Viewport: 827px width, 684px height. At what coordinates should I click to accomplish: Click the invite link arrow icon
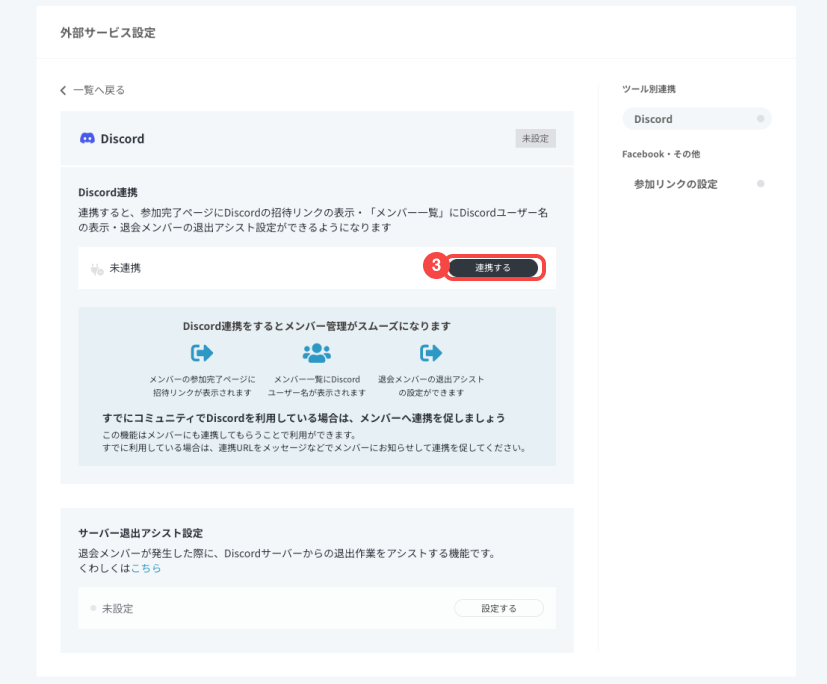[x=202, y=353]
